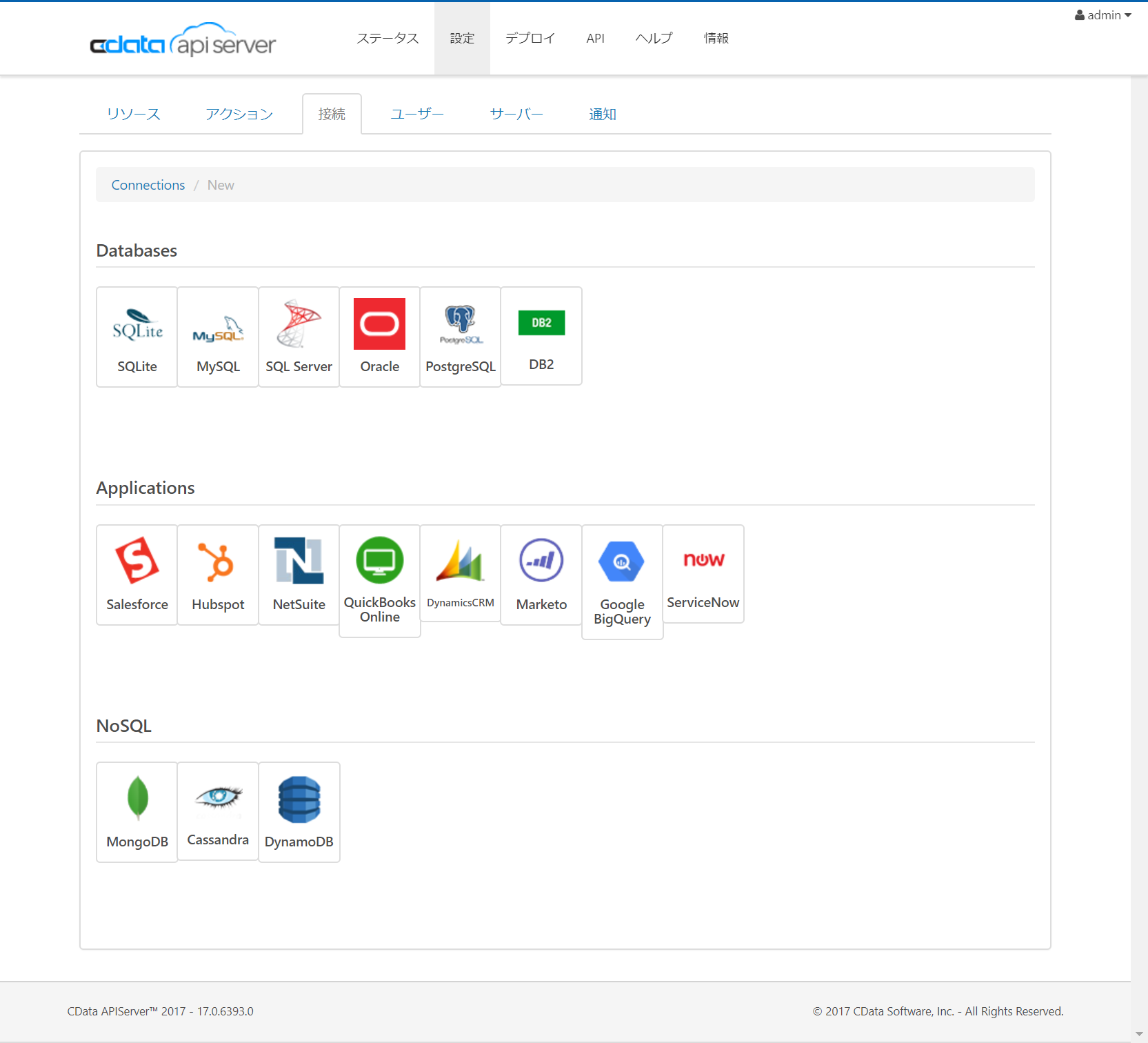Open the ステータス menu
Screen dimensions: 1148x1043
coord(387,38)
